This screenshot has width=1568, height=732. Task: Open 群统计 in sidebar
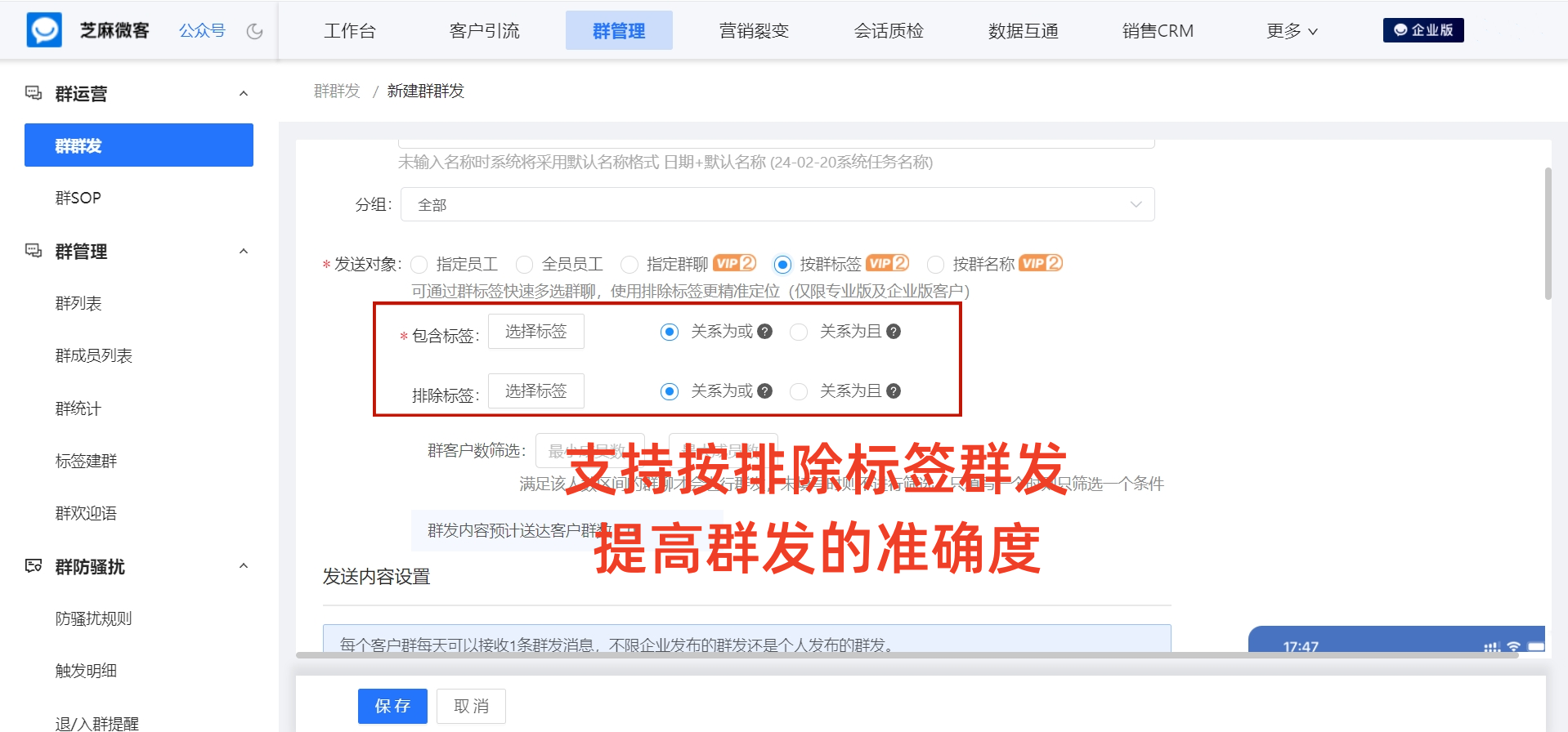(78, 408)
